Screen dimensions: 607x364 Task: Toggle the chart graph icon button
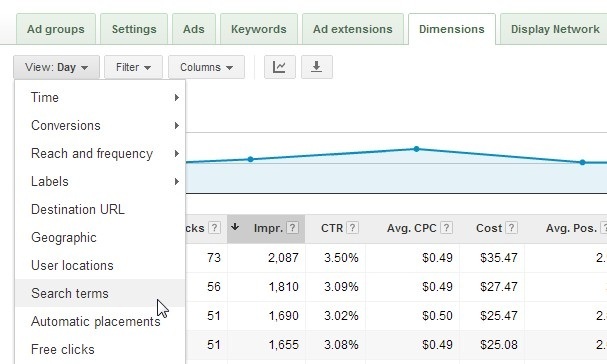pos(279,67)
